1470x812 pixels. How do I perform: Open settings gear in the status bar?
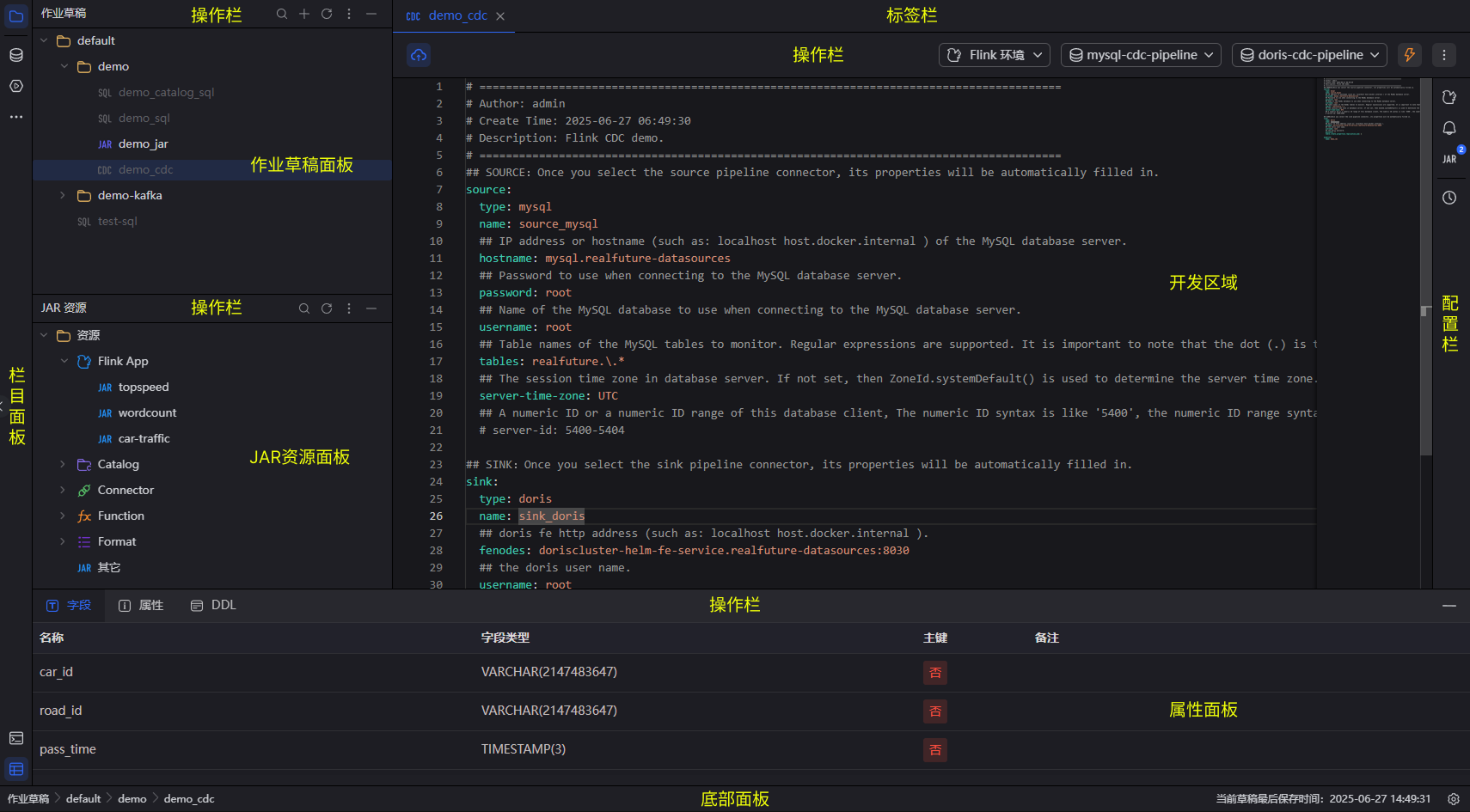[1454, 799]
